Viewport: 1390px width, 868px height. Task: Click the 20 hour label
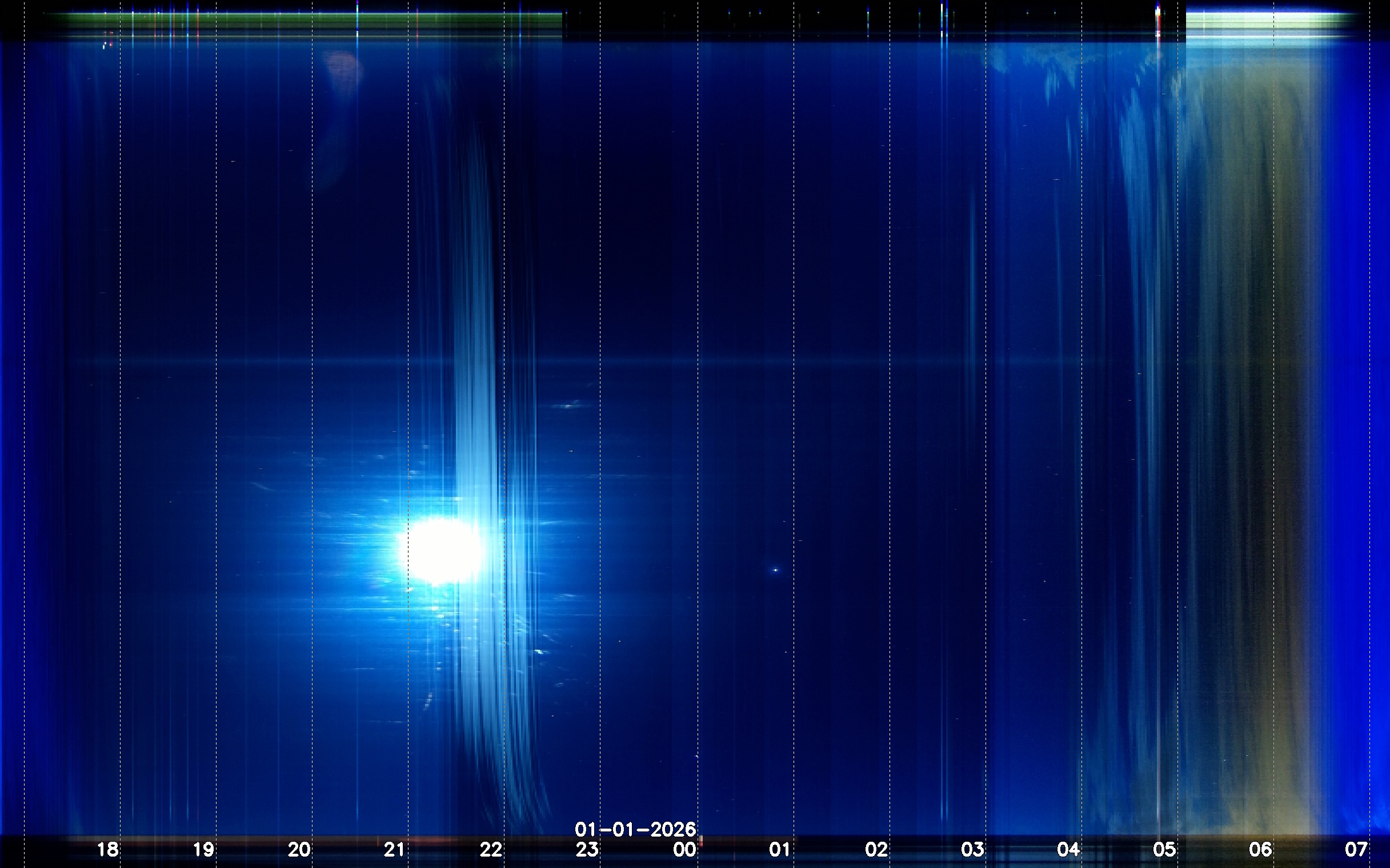[299, 849]
